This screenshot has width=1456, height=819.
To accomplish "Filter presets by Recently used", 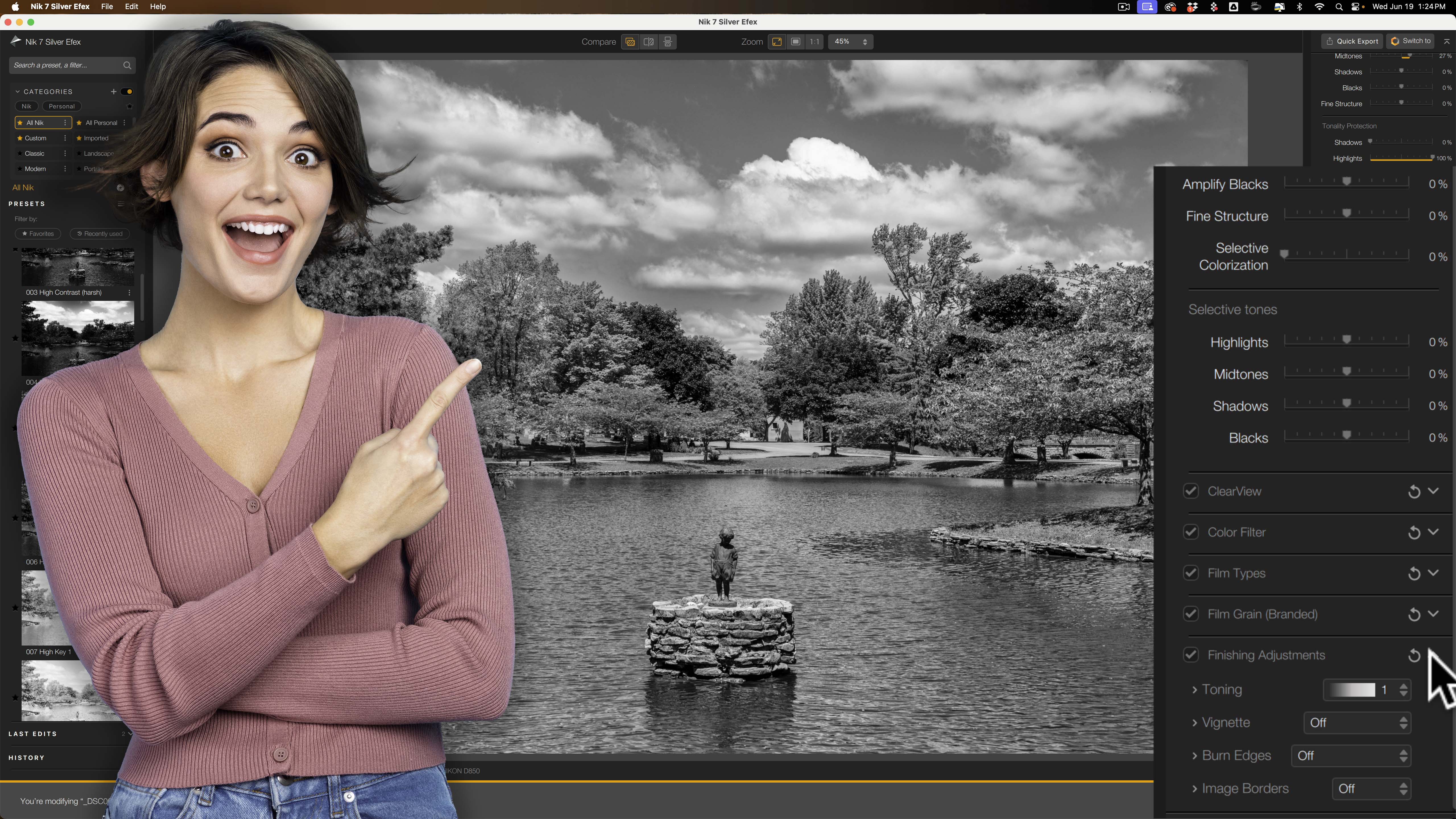I will coord(100,234).
